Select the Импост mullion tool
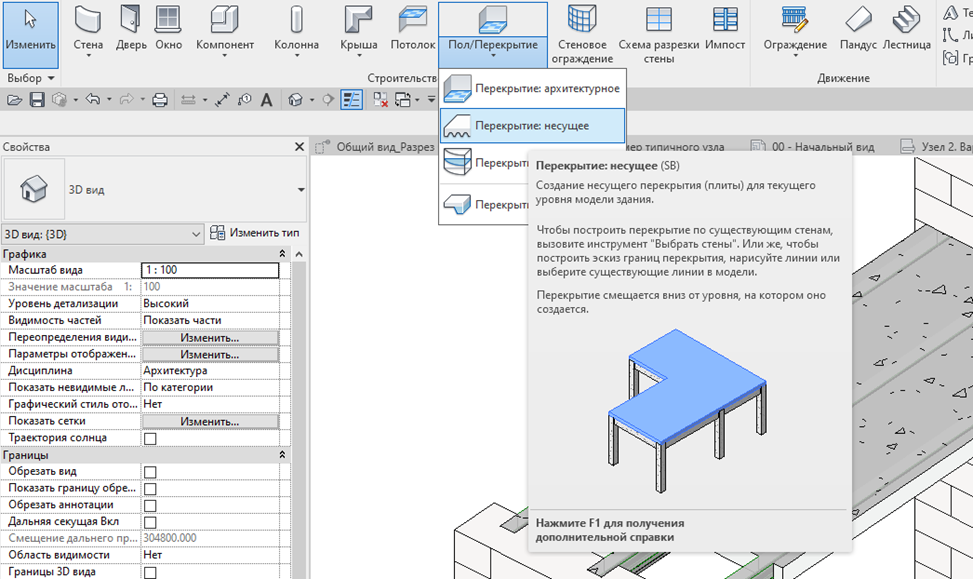The height and width of the screenshot is (579, 973). pyautogui.click(x=725, y=29)
